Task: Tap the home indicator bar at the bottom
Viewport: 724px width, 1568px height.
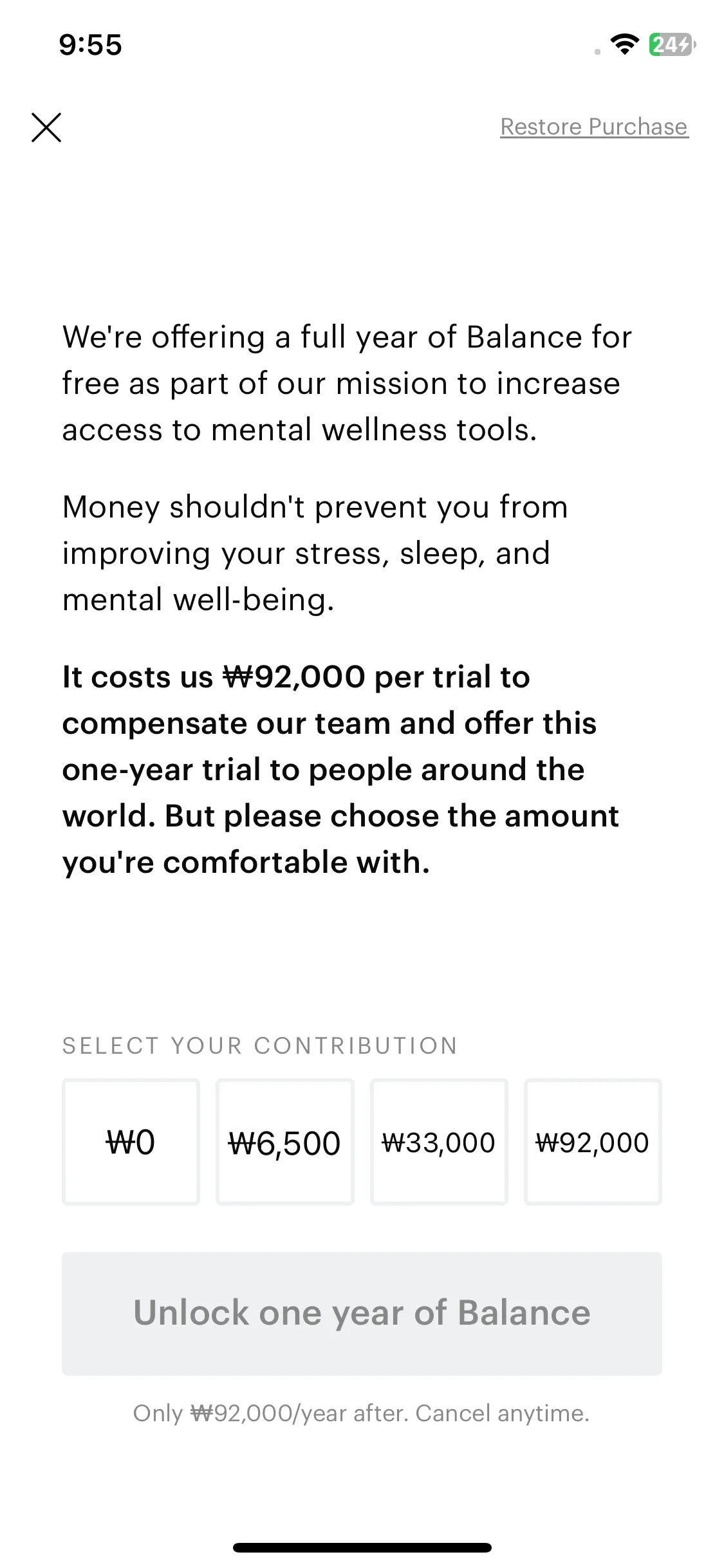Action: (362, 1547)
